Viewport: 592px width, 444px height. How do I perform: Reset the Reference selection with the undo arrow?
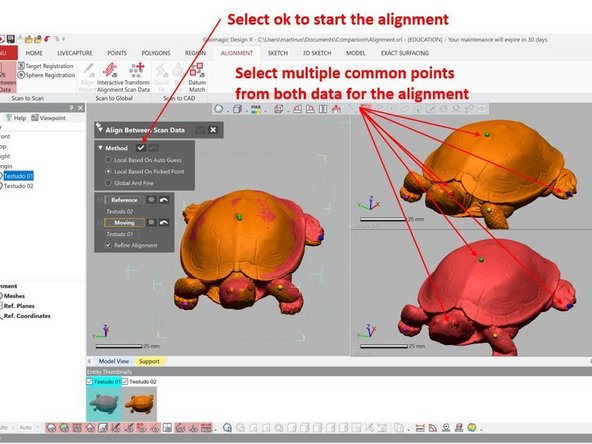pos(163,200)
